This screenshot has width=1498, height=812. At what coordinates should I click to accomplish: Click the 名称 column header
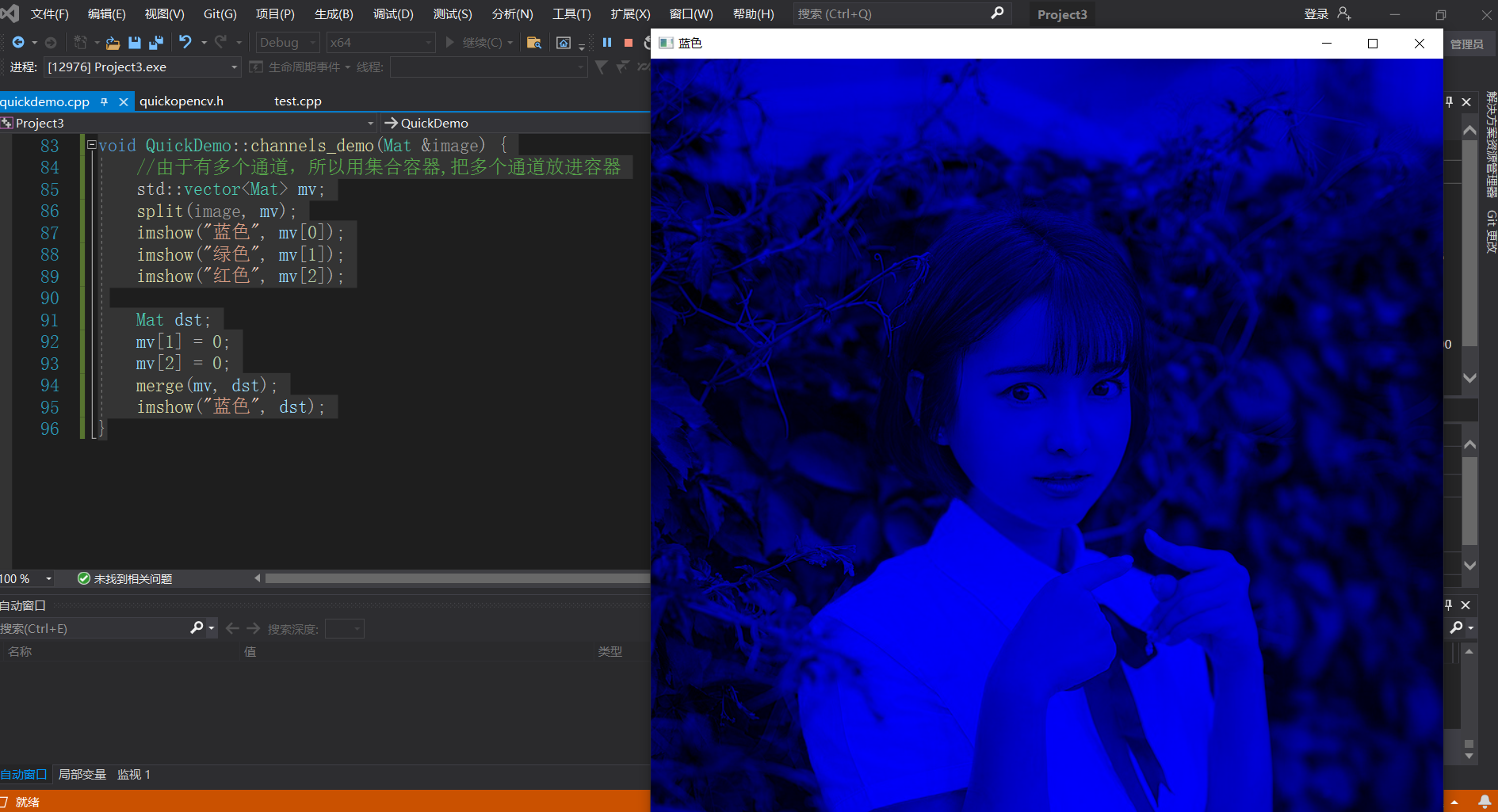[20, 651]
